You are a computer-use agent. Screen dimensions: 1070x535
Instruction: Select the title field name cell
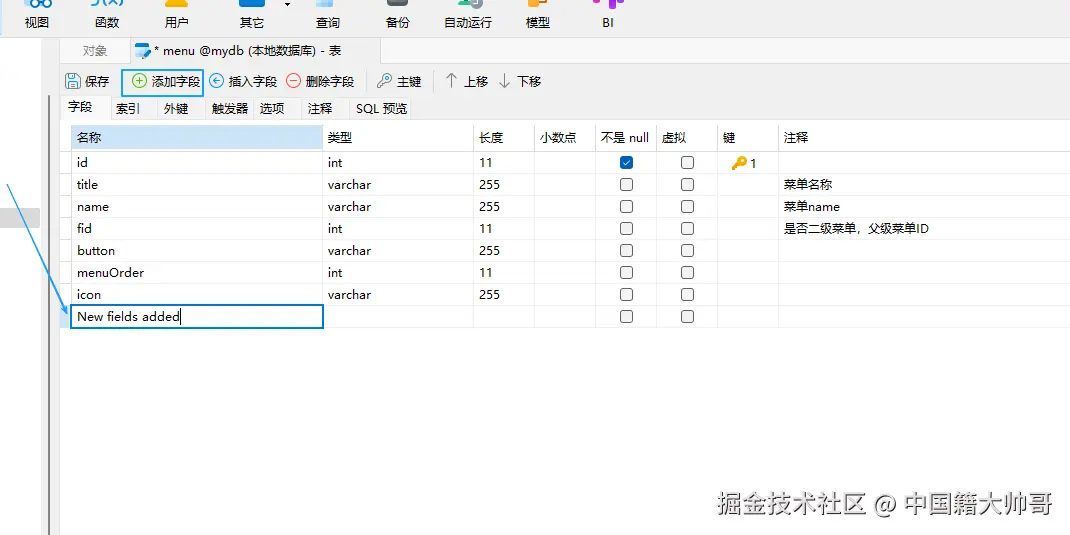pos(197,185)
